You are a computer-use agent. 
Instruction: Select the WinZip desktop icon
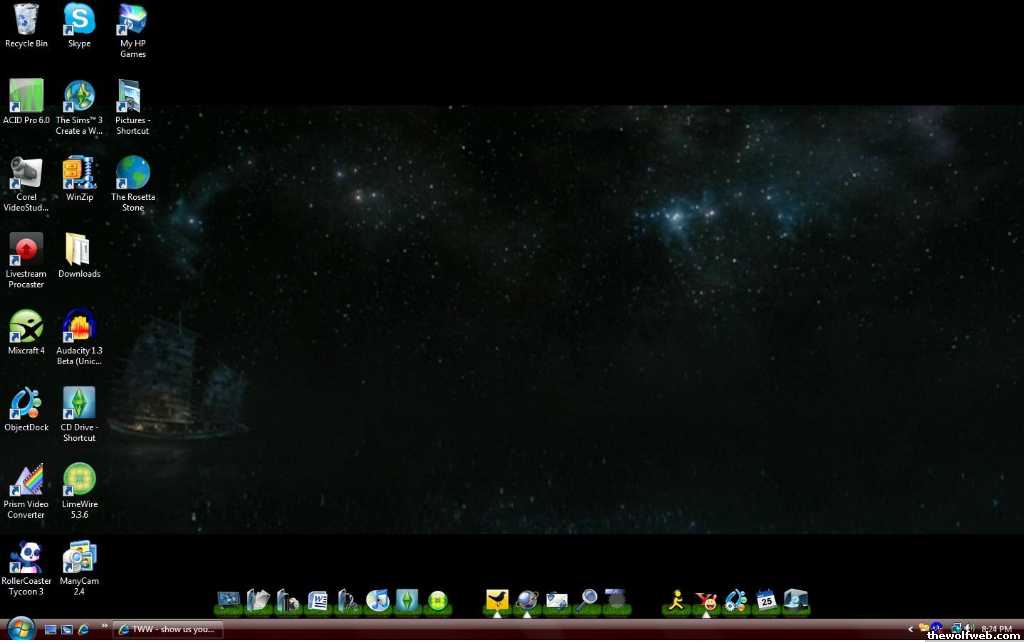click(x=79, y=174)
